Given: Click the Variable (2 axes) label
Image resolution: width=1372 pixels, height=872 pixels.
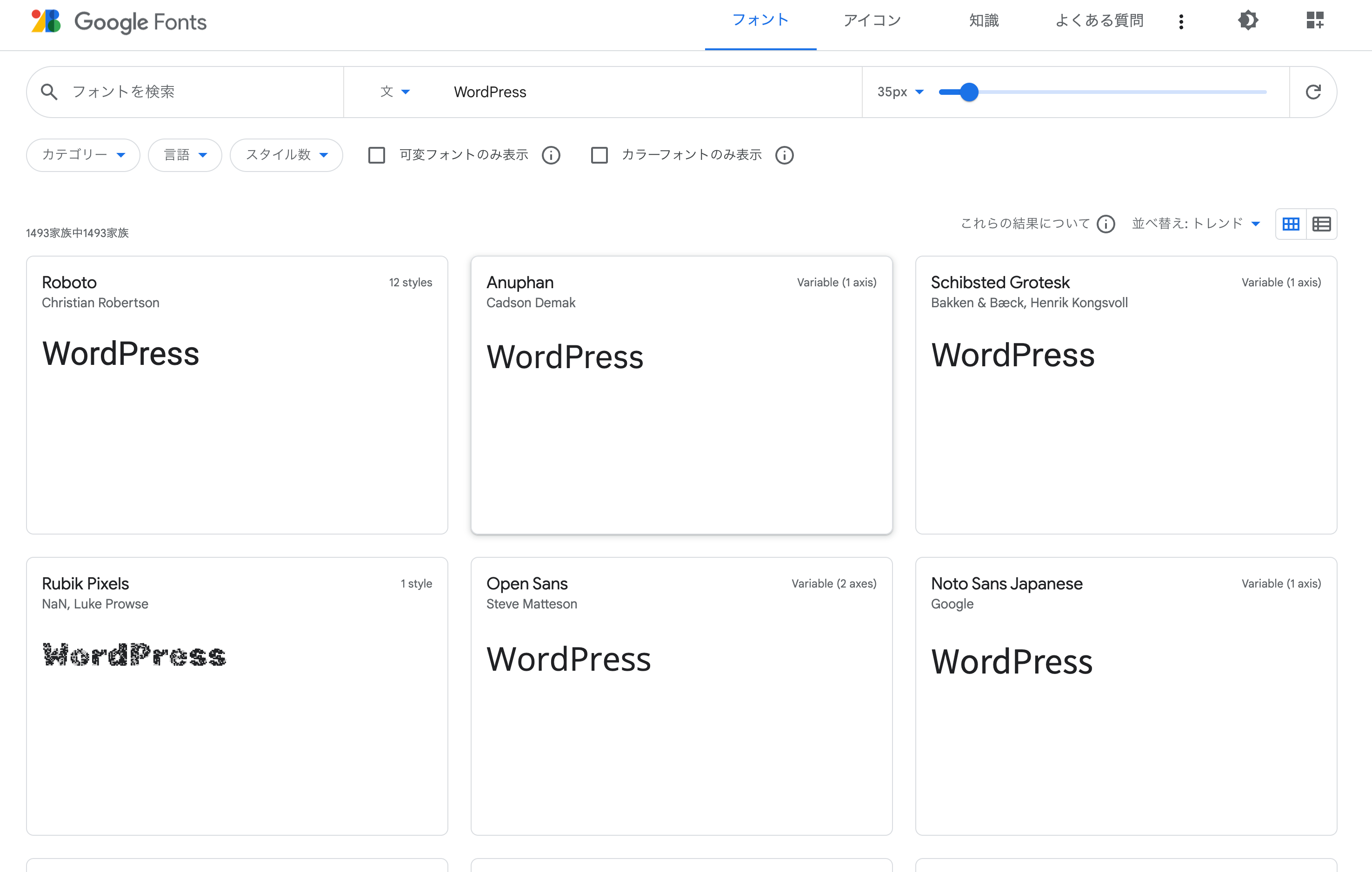Looking at the screenshot, I should coord(833,584).
